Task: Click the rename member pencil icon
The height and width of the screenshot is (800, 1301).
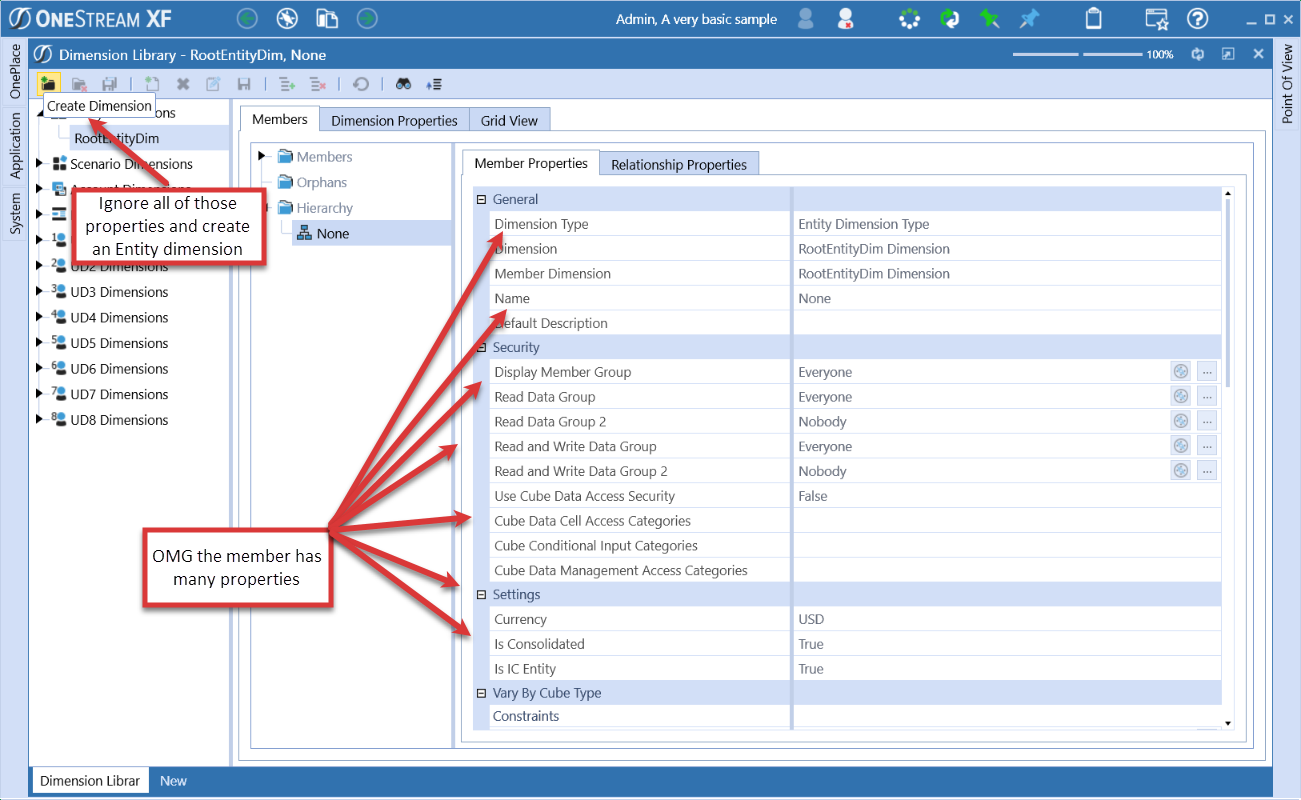Action: click(x=213, y=85)
